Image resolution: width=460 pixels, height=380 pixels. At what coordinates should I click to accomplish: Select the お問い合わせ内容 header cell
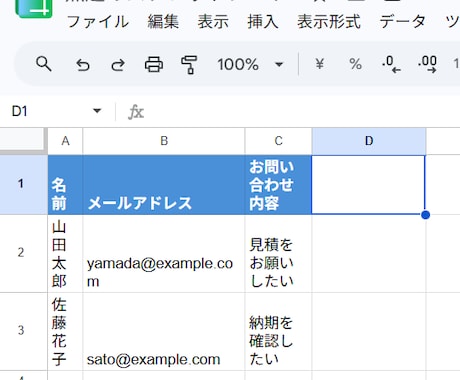(278, 185)
